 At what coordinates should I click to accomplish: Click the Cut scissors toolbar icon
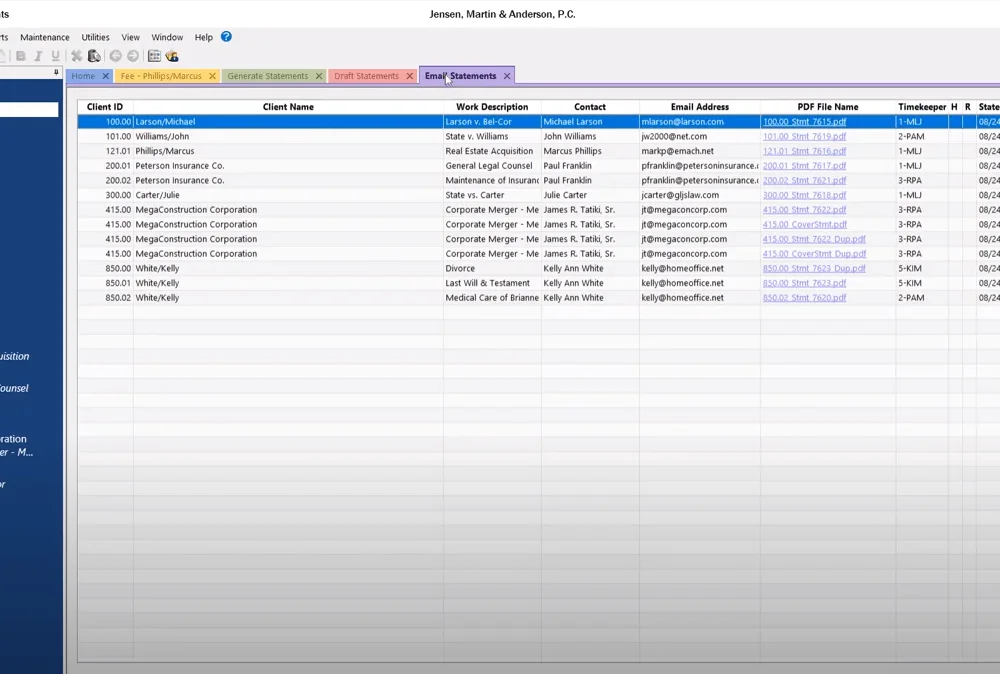77,56
